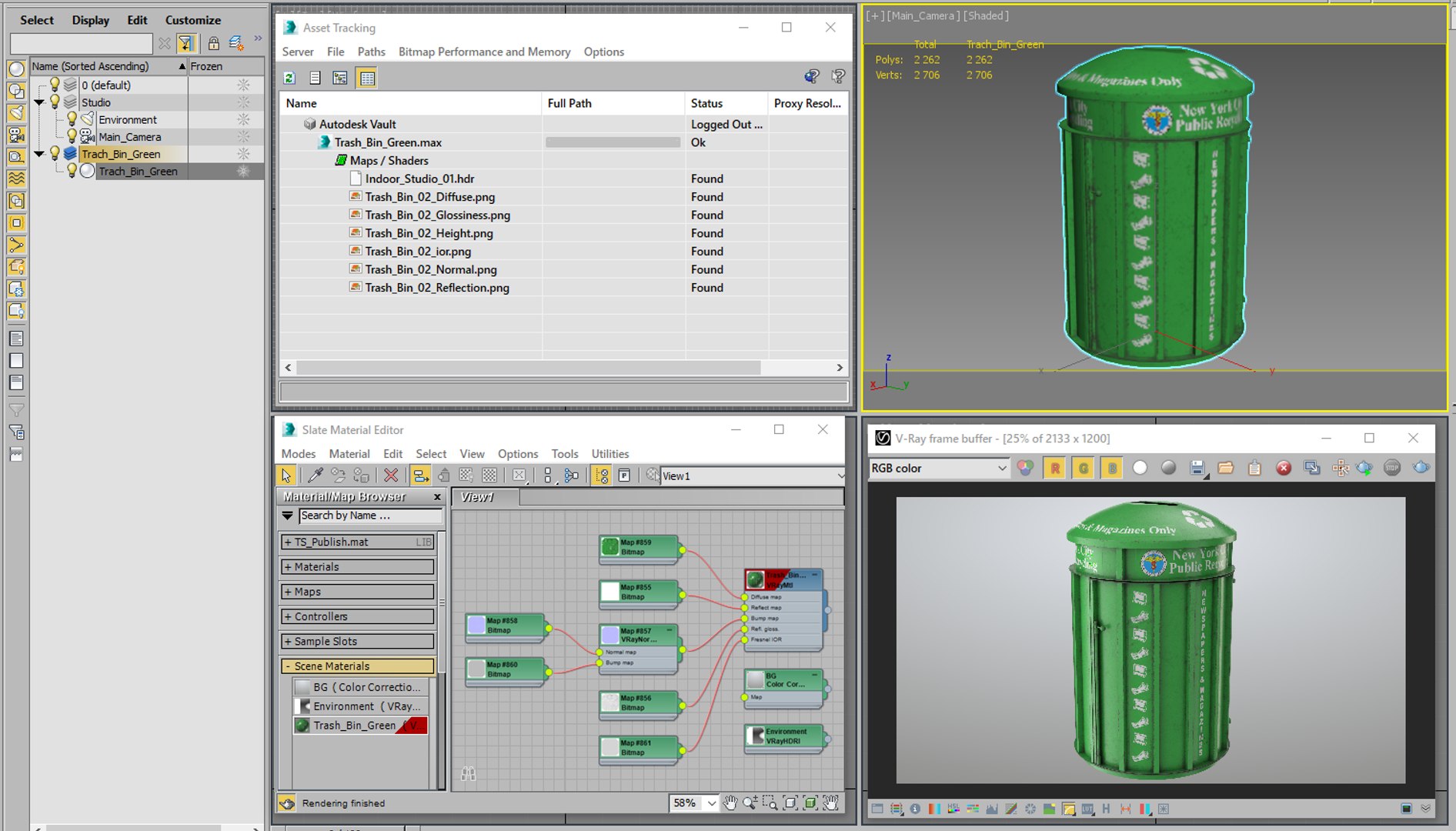Clear image with red X in frame buffer
Screen dimensions: 1456x831
(x=1284, y=468)
